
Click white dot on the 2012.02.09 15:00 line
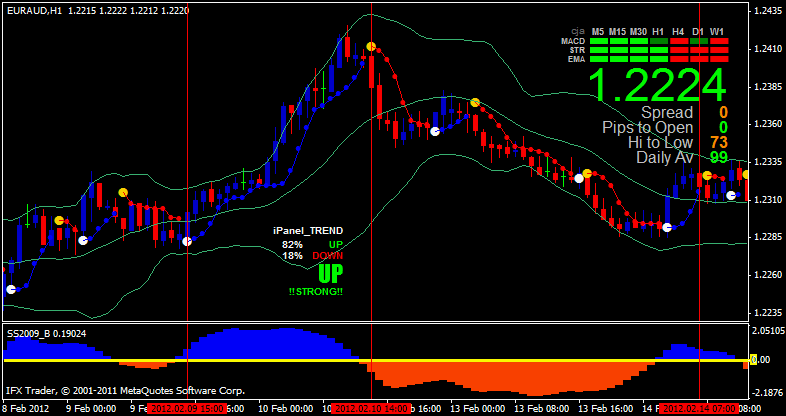pos(187,242)
